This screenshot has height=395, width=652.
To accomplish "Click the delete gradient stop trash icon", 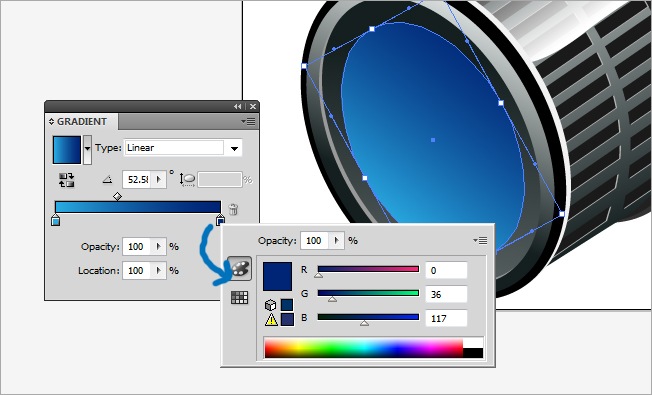I will (233, 209).
